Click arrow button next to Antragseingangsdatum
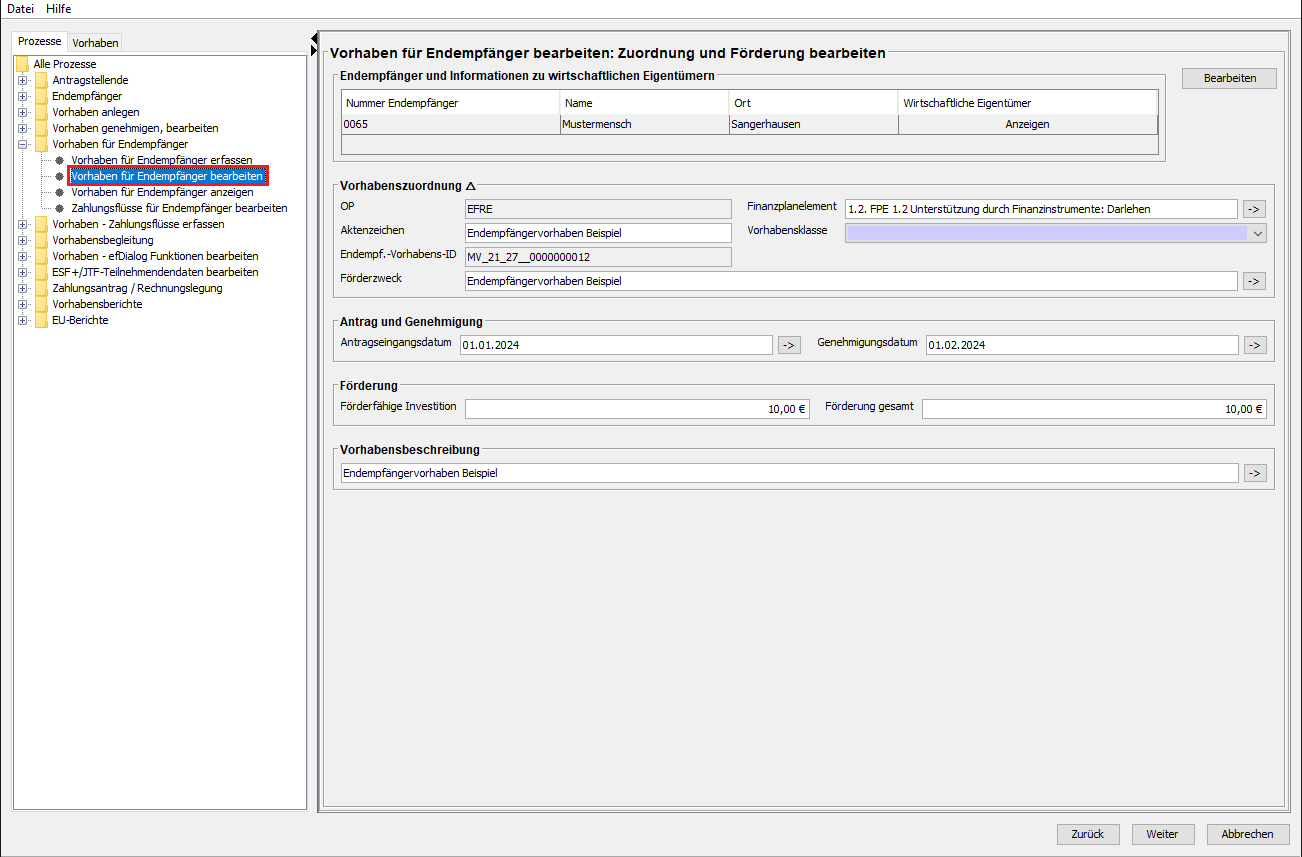 coord(789,345)
